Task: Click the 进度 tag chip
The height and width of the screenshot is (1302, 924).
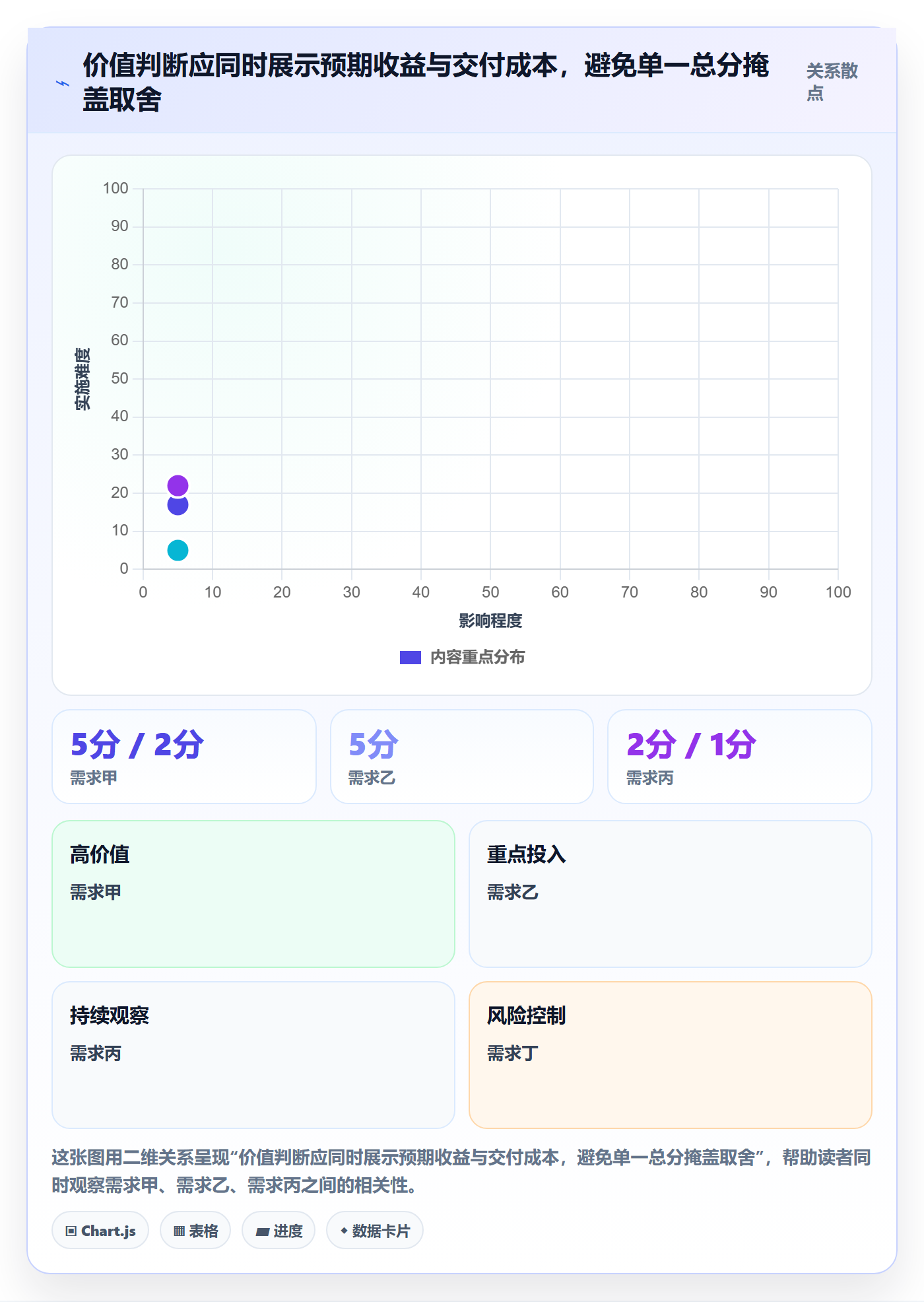Action: pyautogui.click(x=279, y=1231)
